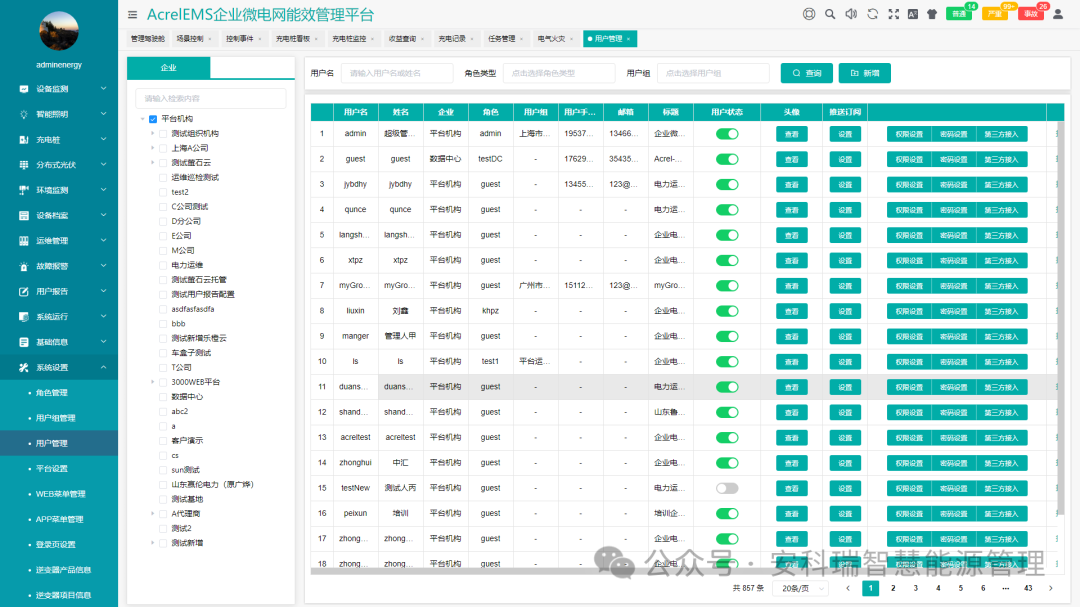Click the red 事故 alarm badge

(1030, 14)
